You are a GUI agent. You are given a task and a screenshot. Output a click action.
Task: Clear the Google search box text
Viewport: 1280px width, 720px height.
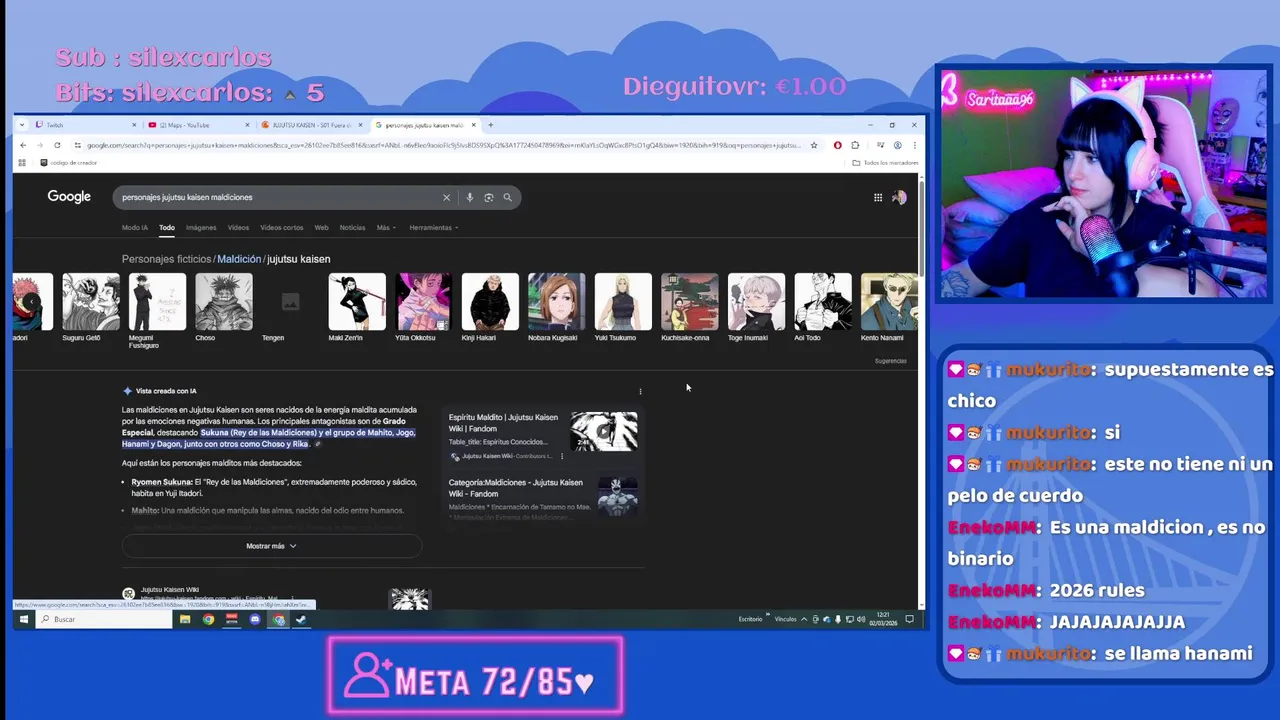point(446,198)
